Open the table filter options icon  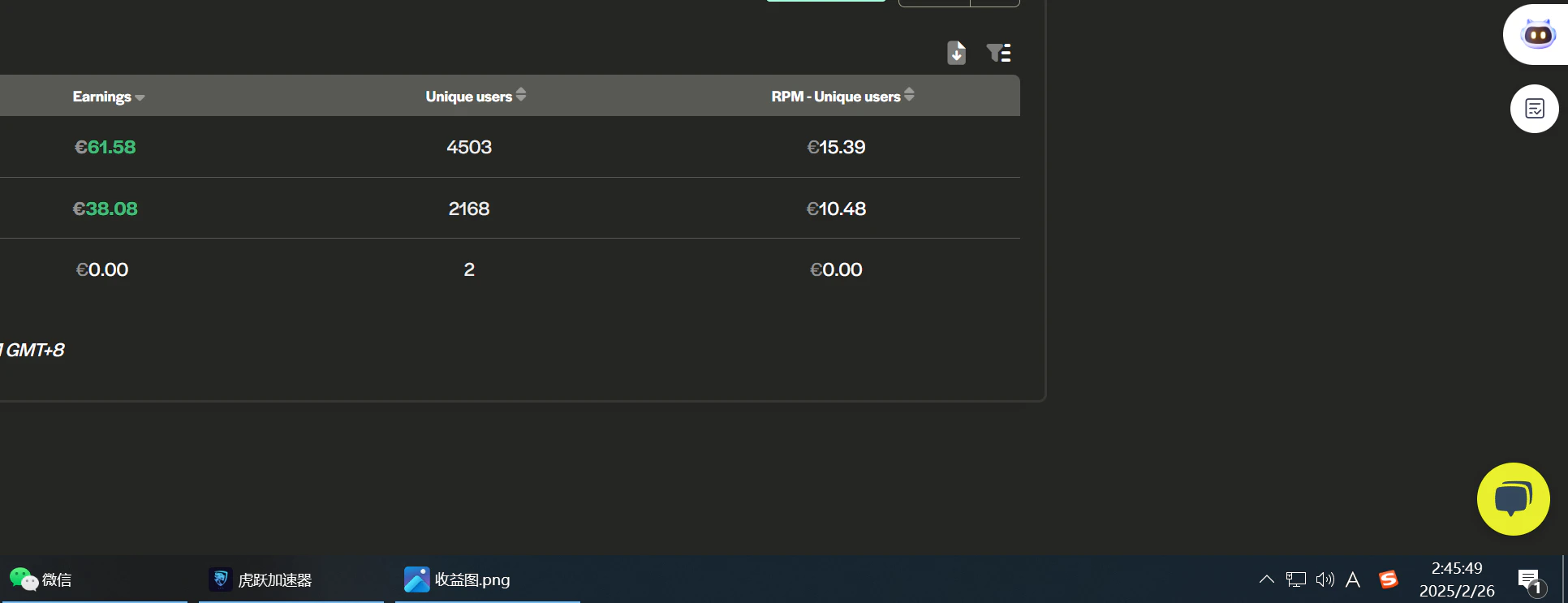pos(998,53)
